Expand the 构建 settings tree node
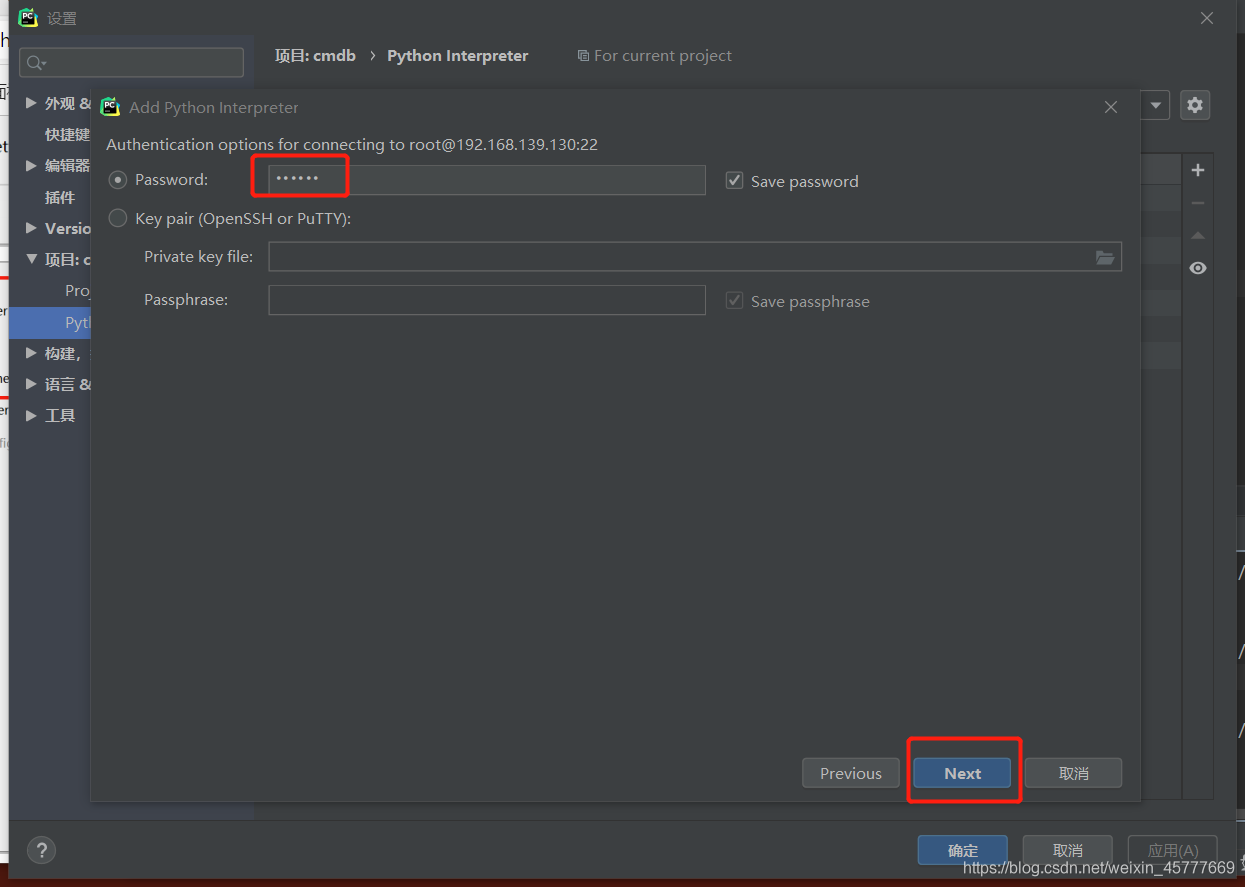Viewport: 1245px width, 887px height. click(31, 353)
